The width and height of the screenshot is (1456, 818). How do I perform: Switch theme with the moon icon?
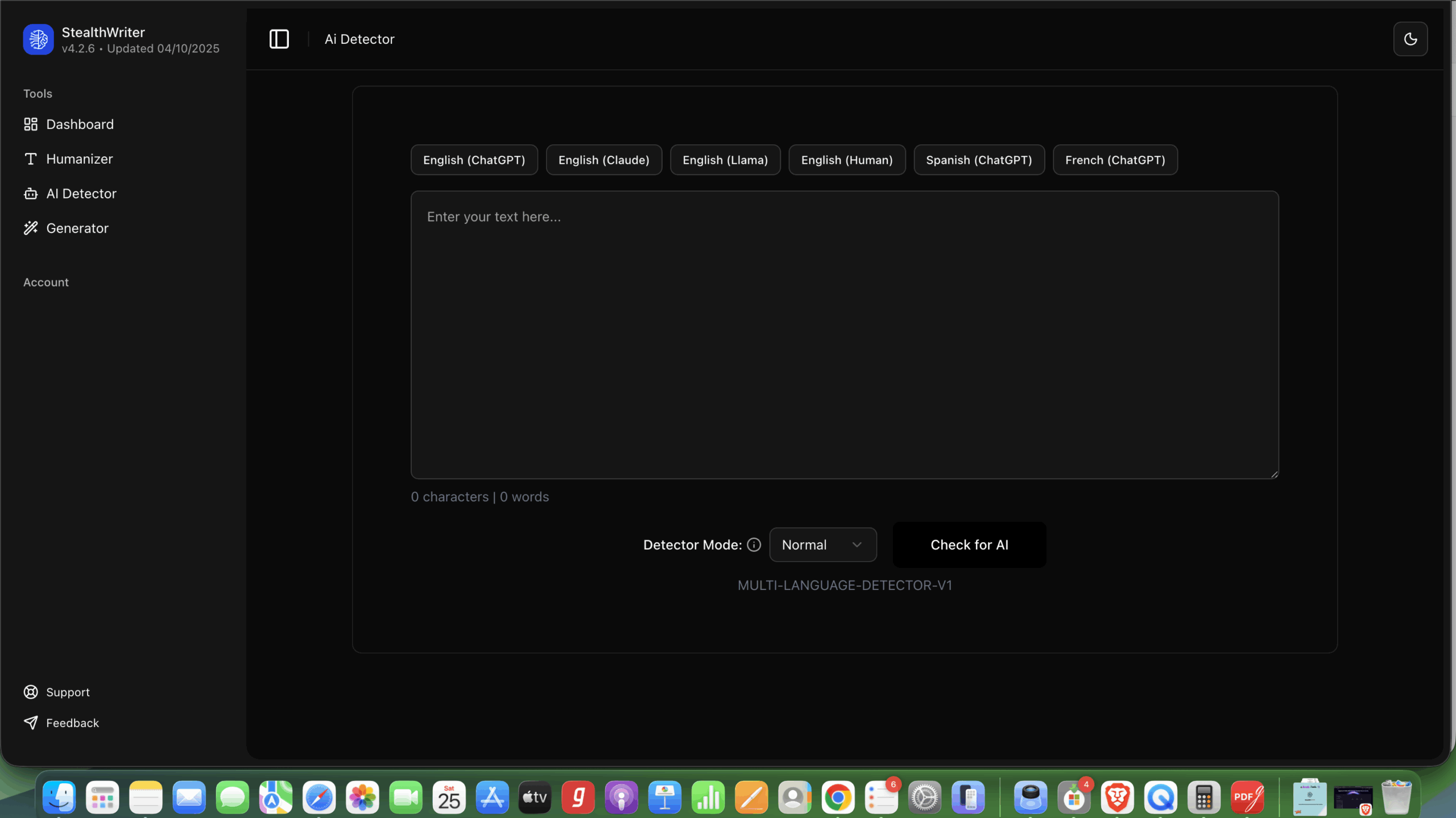pos(1410,39)
